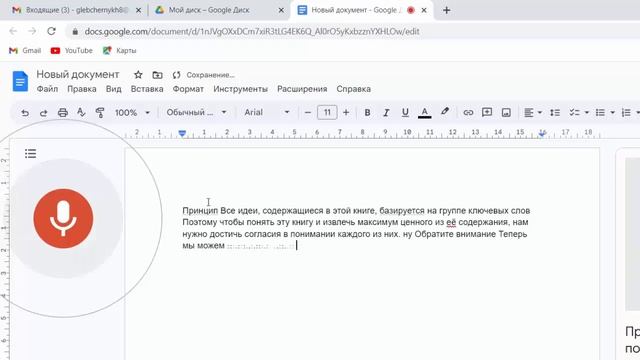Go back in browser history
Viewport: 640px width, 360px height.
pos(13,31)
